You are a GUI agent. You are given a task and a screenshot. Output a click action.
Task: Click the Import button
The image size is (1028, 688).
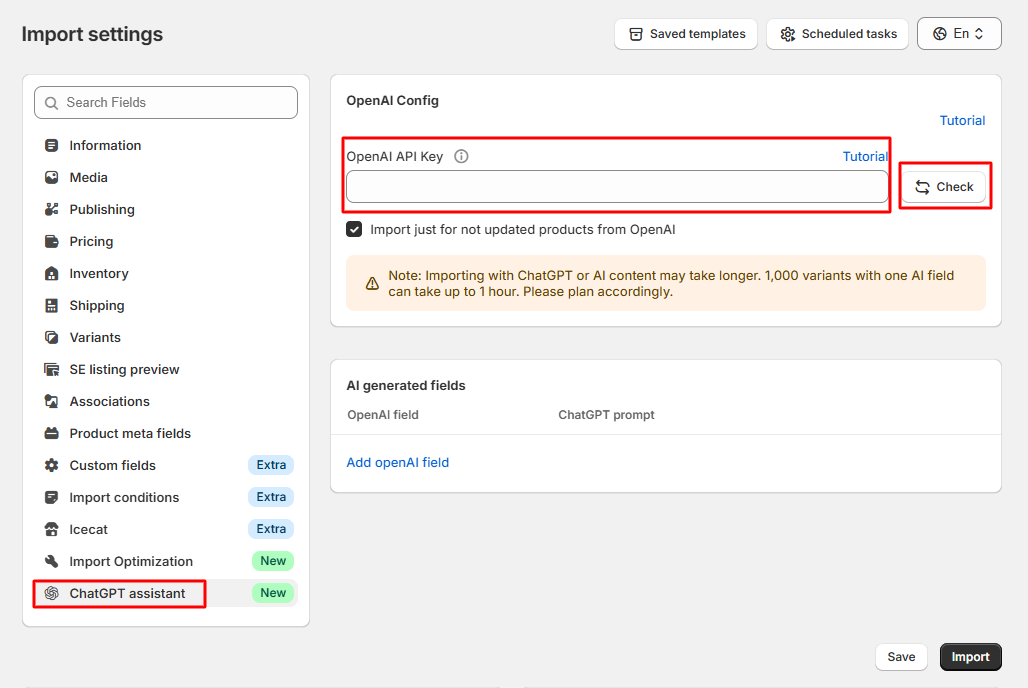[x=970, y=657]
